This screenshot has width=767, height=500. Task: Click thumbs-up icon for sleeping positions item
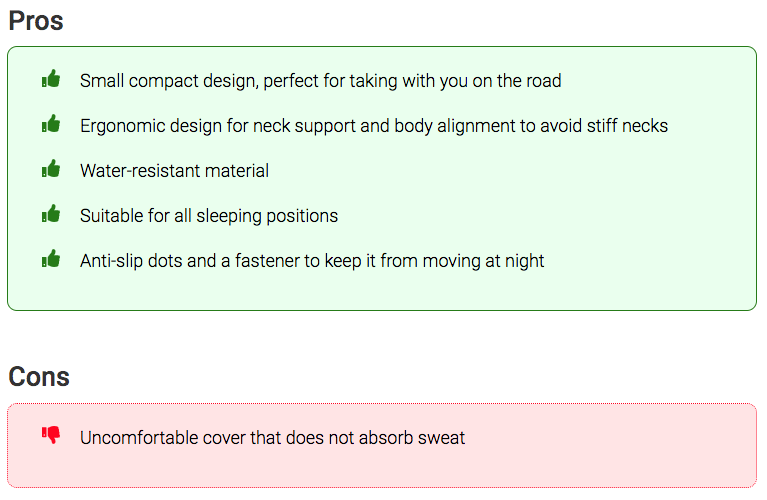pyautogui.click(x=51, y=214)
